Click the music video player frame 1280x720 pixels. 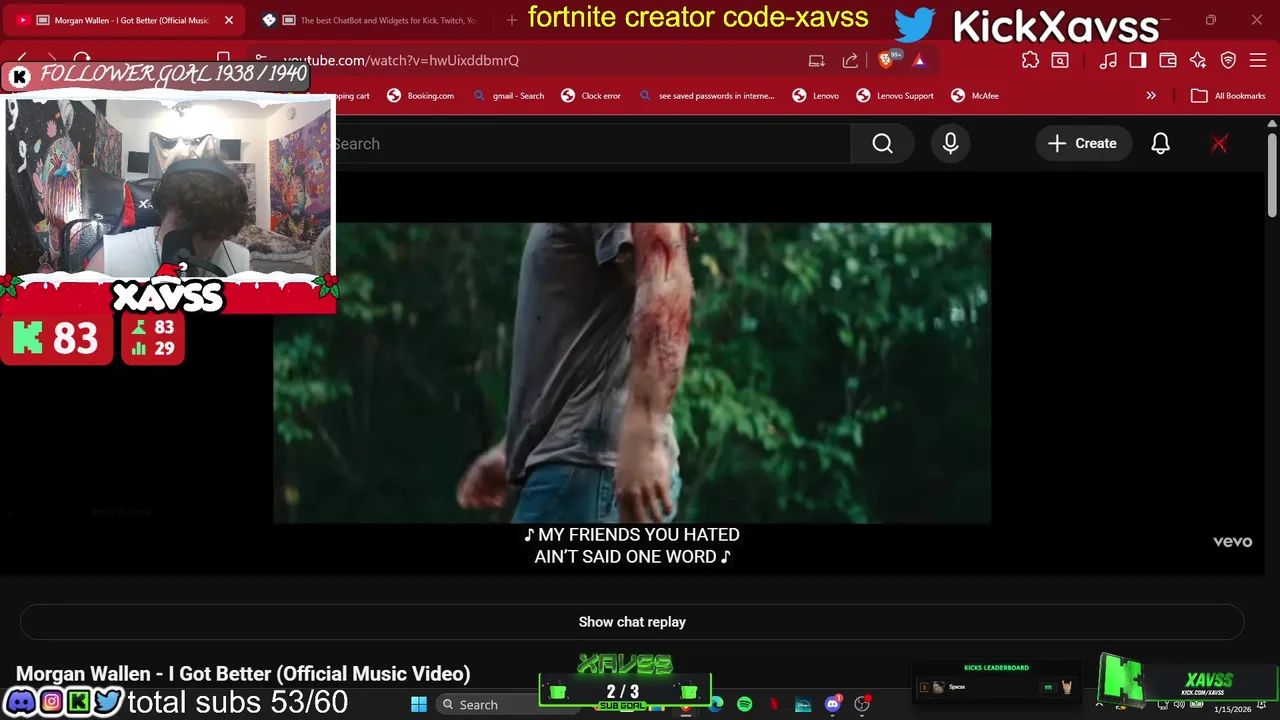632,373
